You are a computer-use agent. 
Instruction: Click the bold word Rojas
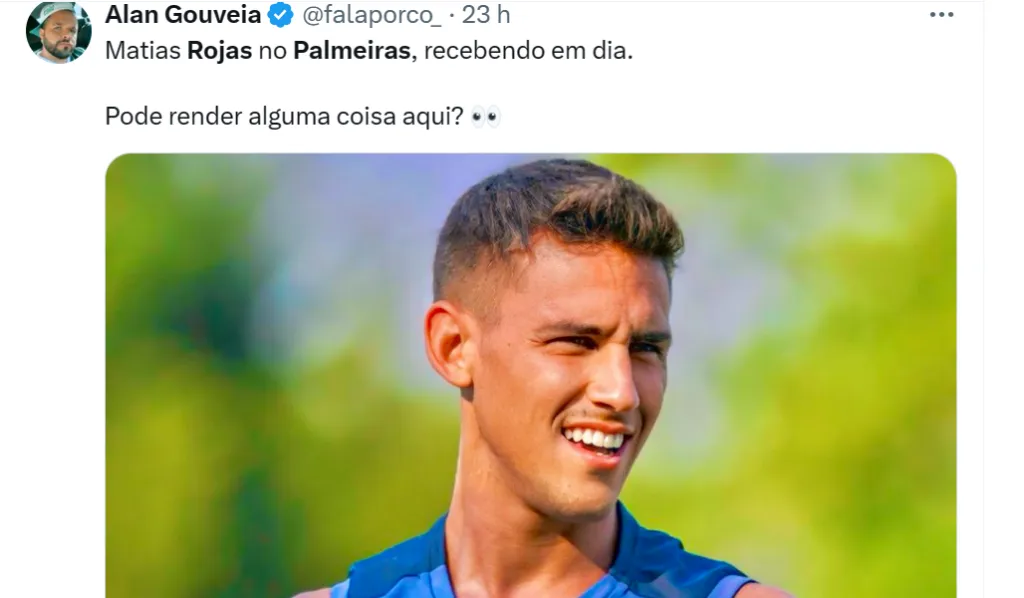(x=219, y=51)
